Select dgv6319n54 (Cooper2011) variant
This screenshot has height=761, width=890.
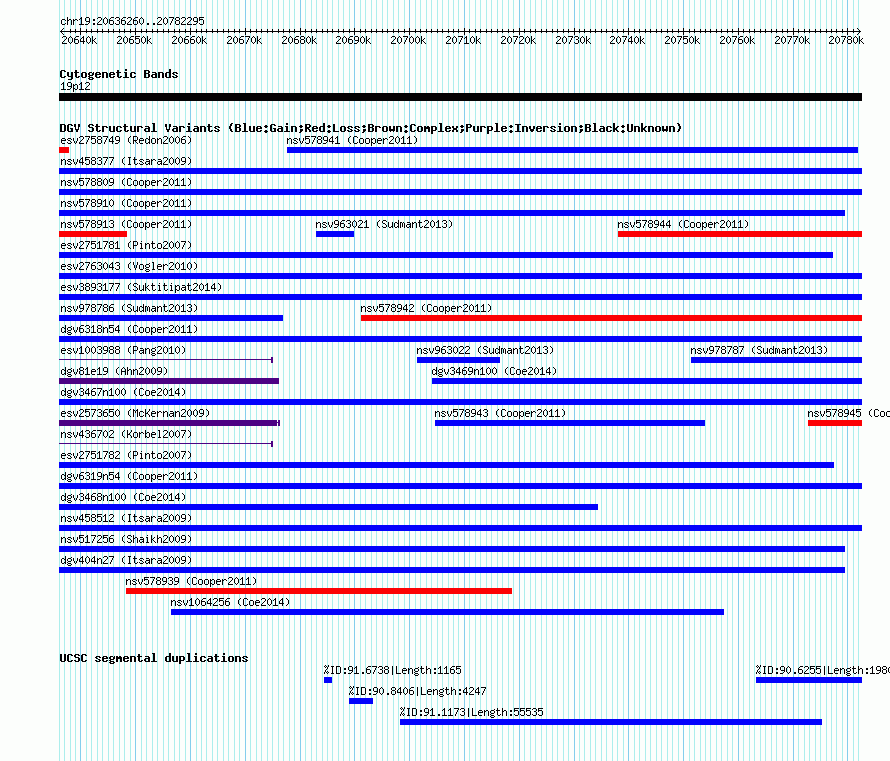click(x=460, y=486)
